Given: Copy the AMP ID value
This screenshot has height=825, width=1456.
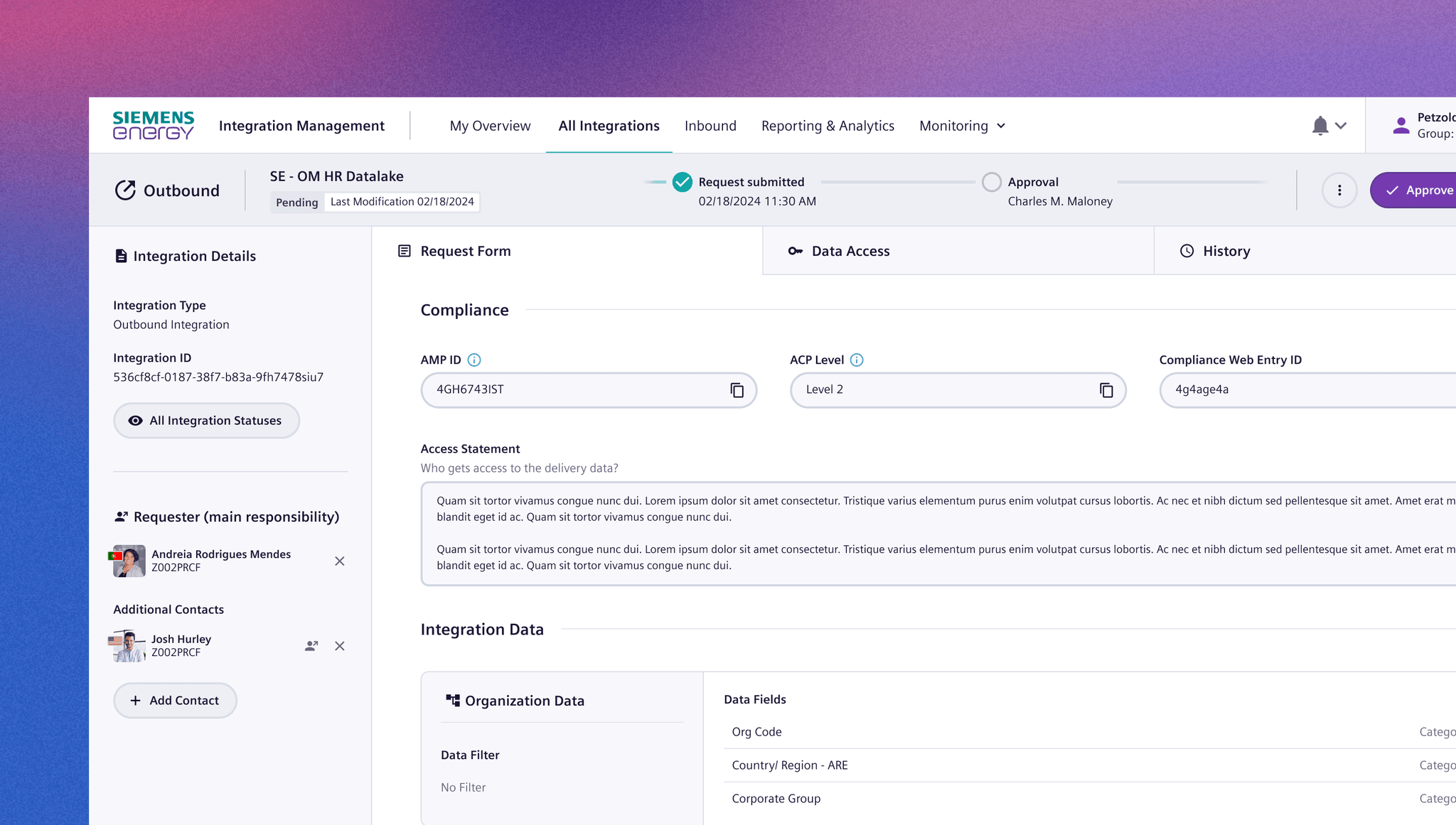Looking at the screenshot, I should click(x=737, y=390).
